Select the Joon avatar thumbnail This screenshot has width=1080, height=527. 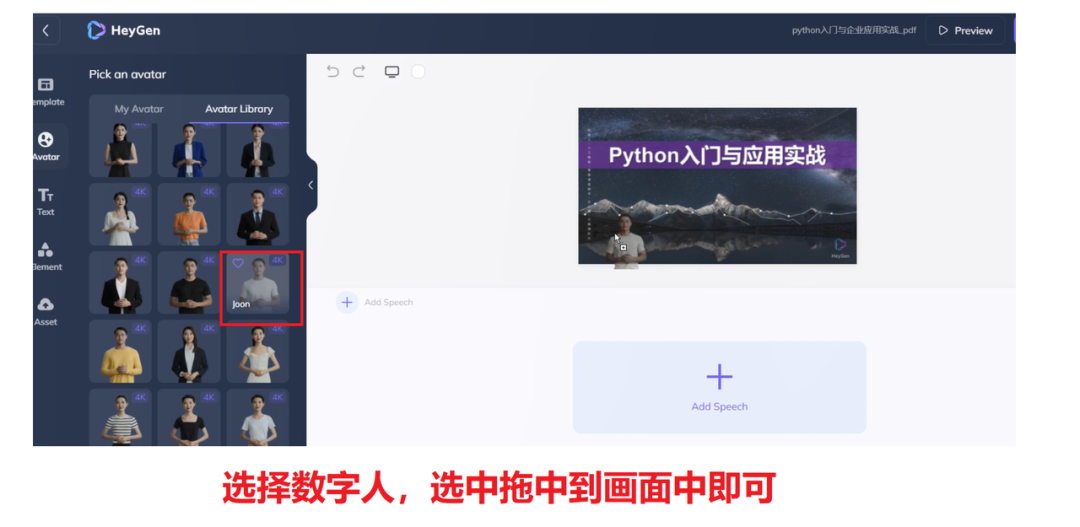coord(258,284)
